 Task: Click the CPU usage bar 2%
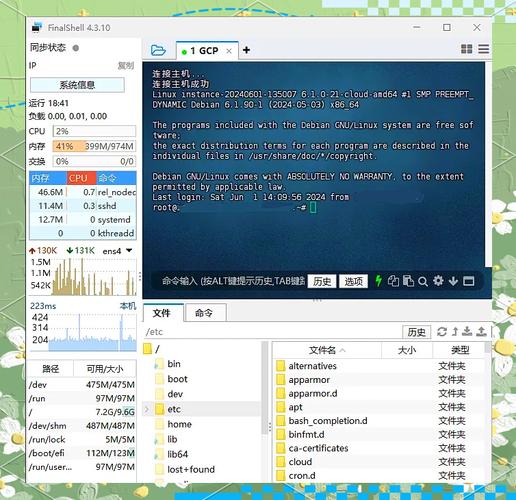pyautogui.click(x=94, y=131)
